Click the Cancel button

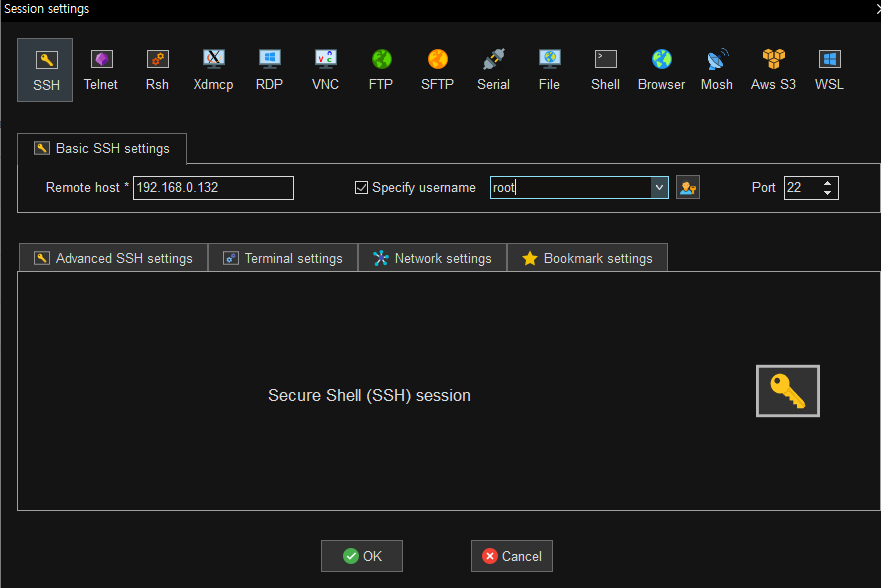coord(512,556)
